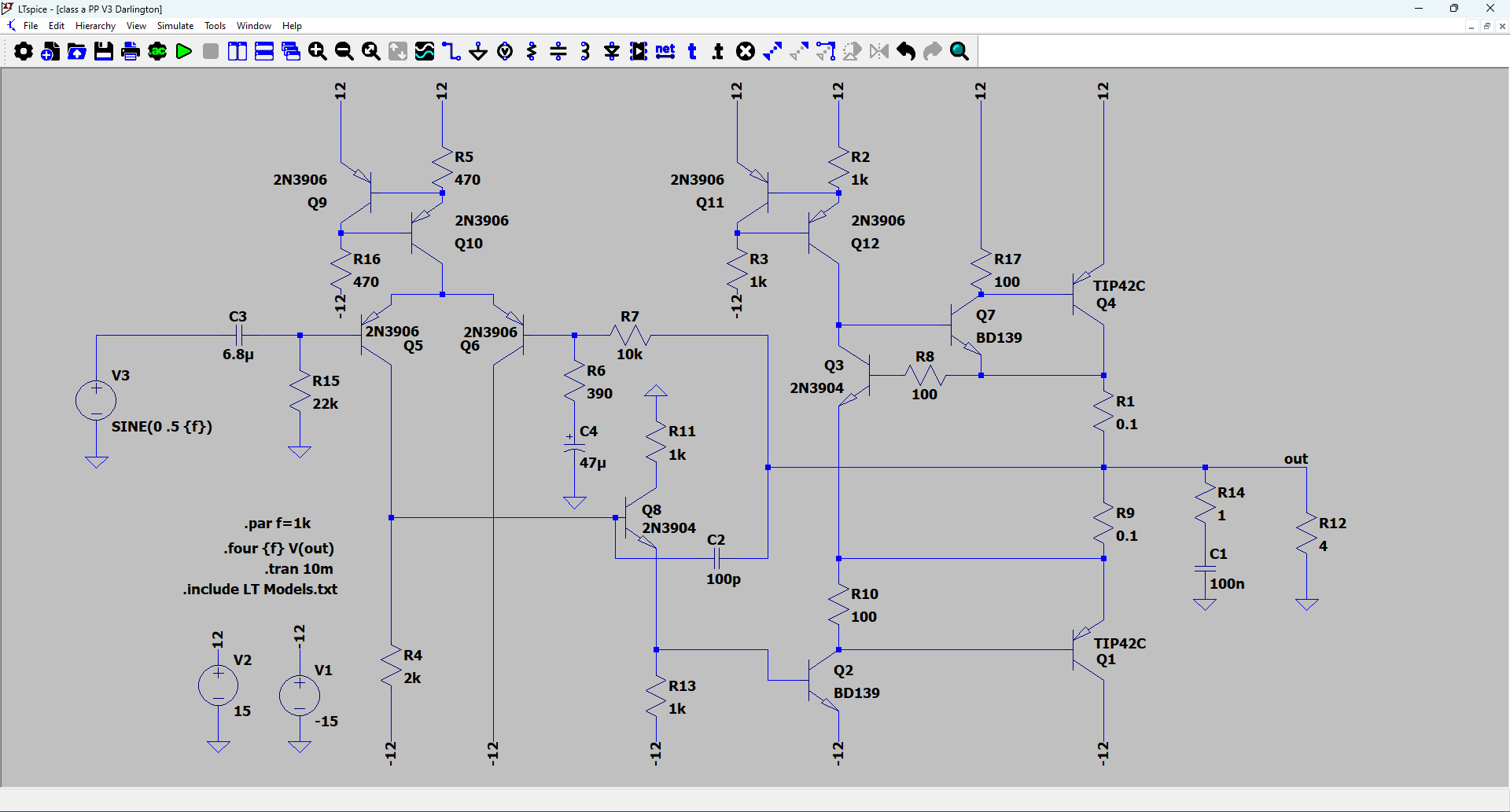Screen dimensions: 1510x812
Task: Click the C1 100n capacitor value
Action: click(x=1227, y=584)
